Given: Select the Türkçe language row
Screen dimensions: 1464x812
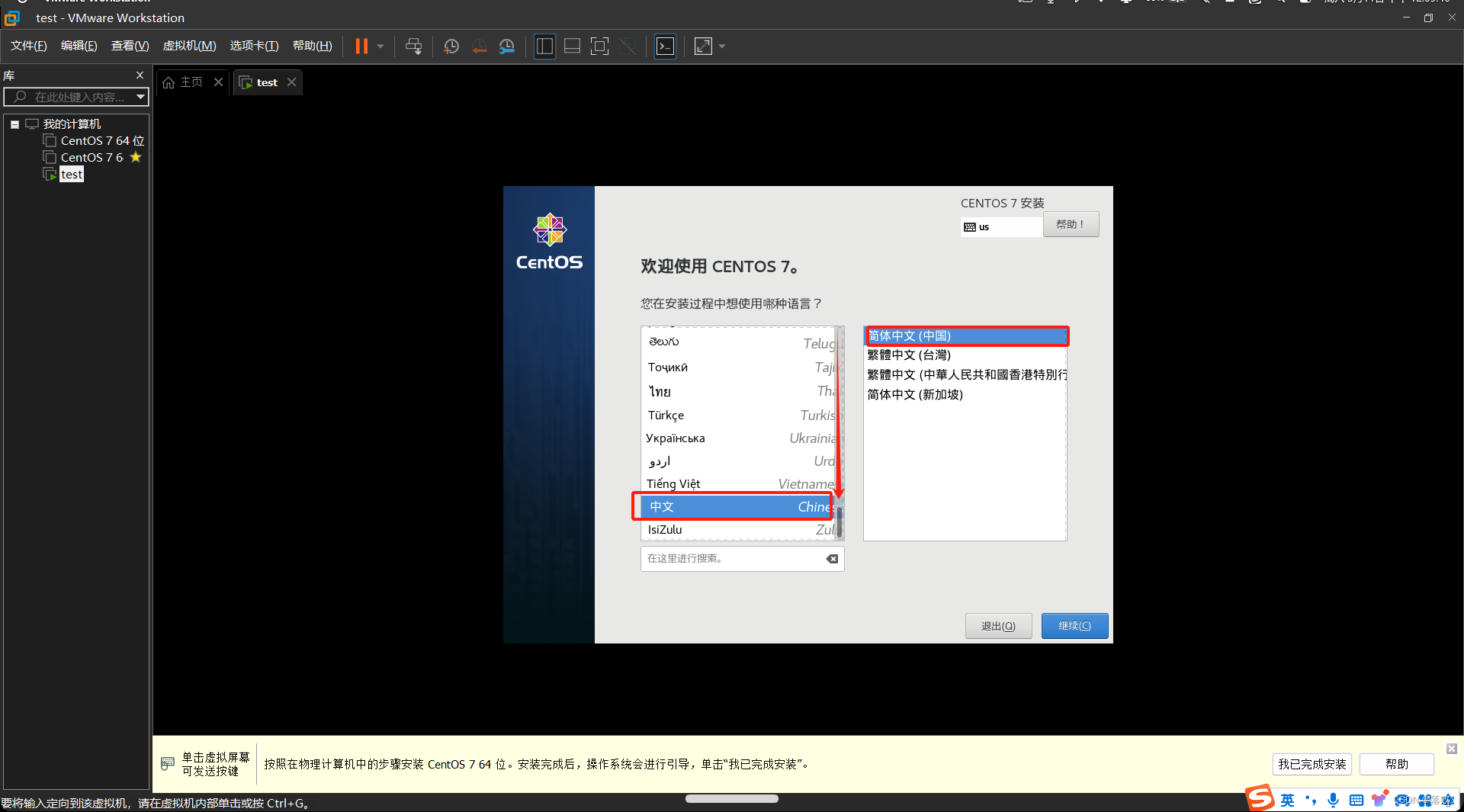Looking at the screenshot, I should pyautogui.click(x=739, y=416).
